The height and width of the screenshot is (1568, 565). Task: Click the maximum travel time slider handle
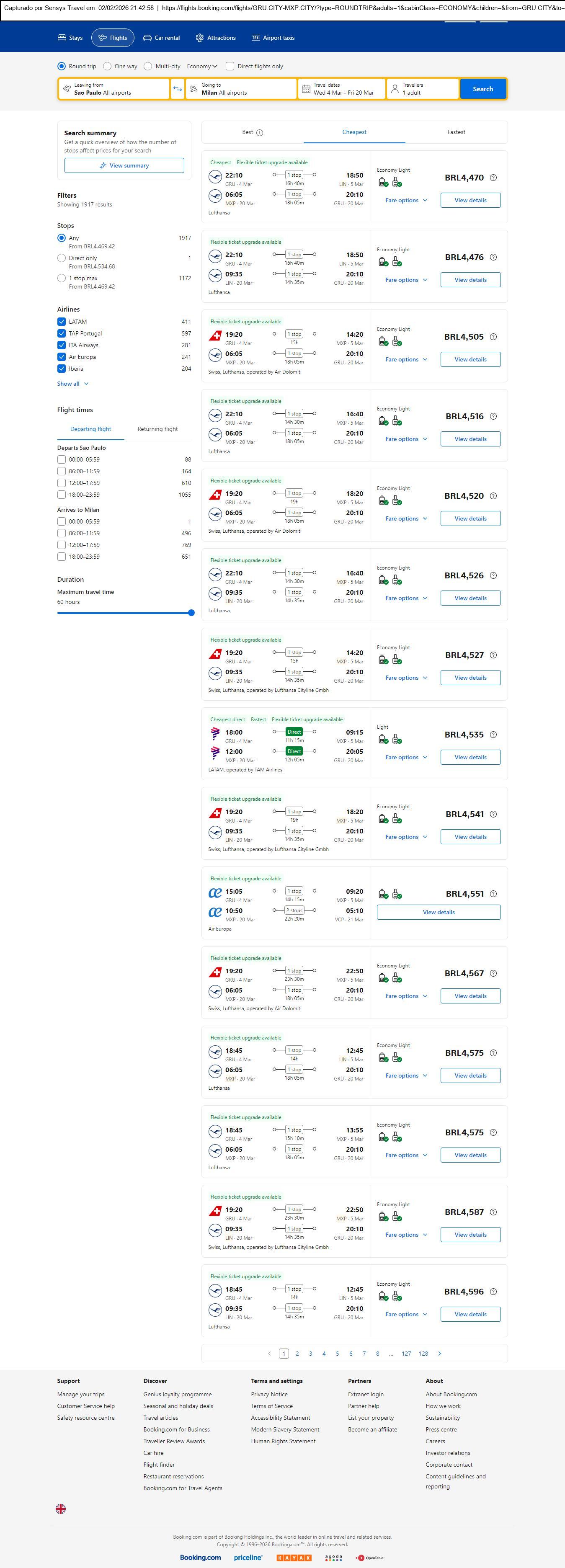point(191,613)
